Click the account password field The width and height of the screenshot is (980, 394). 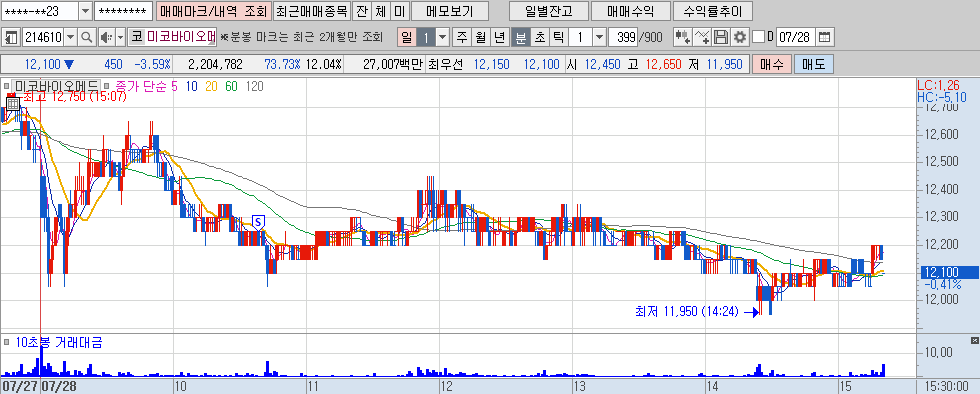click(123, 11)
